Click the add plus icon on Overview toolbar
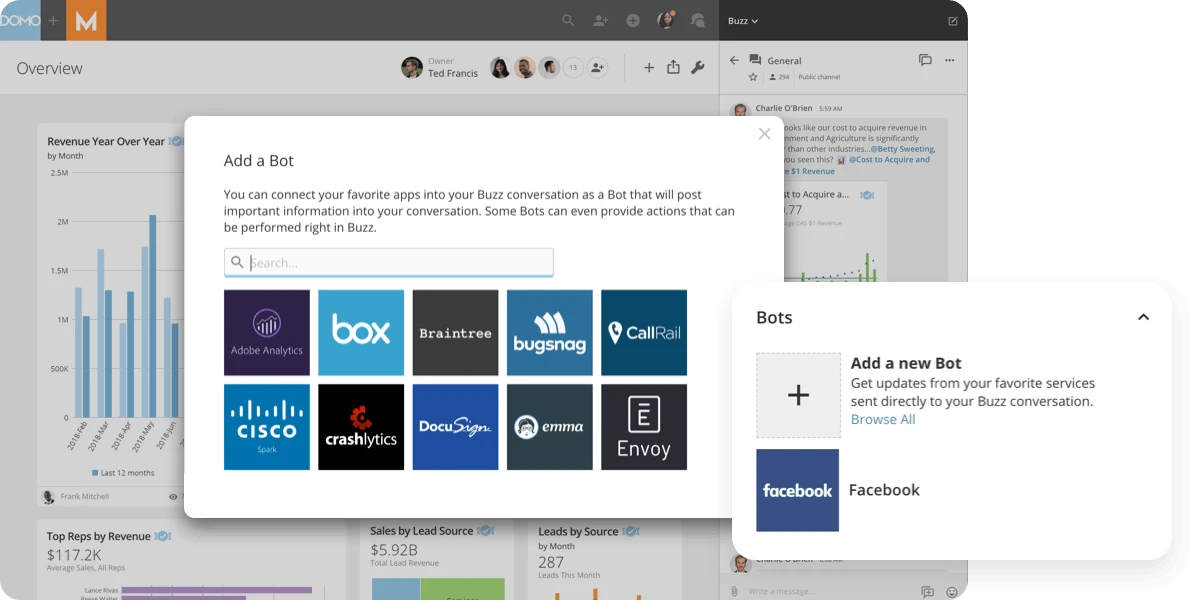This screenshot has width=1196, height=600. 649,68
